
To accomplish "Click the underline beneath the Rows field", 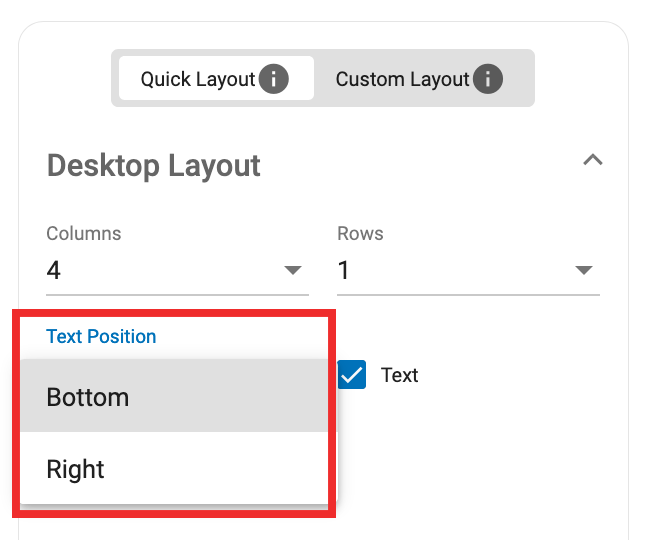I will tap(468, 295).
